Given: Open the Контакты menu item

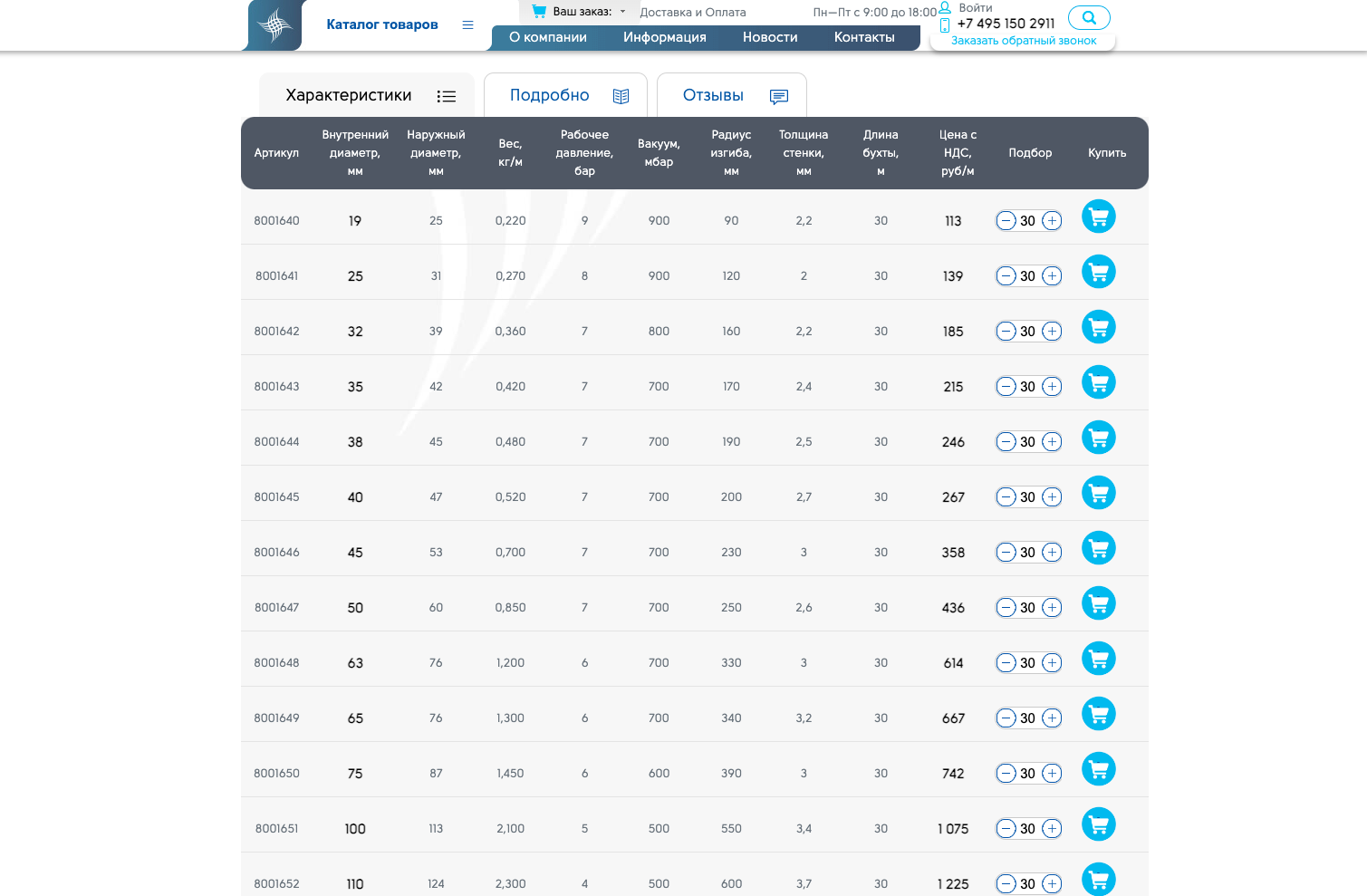Looking at the screenshot, I should [863, 37].
